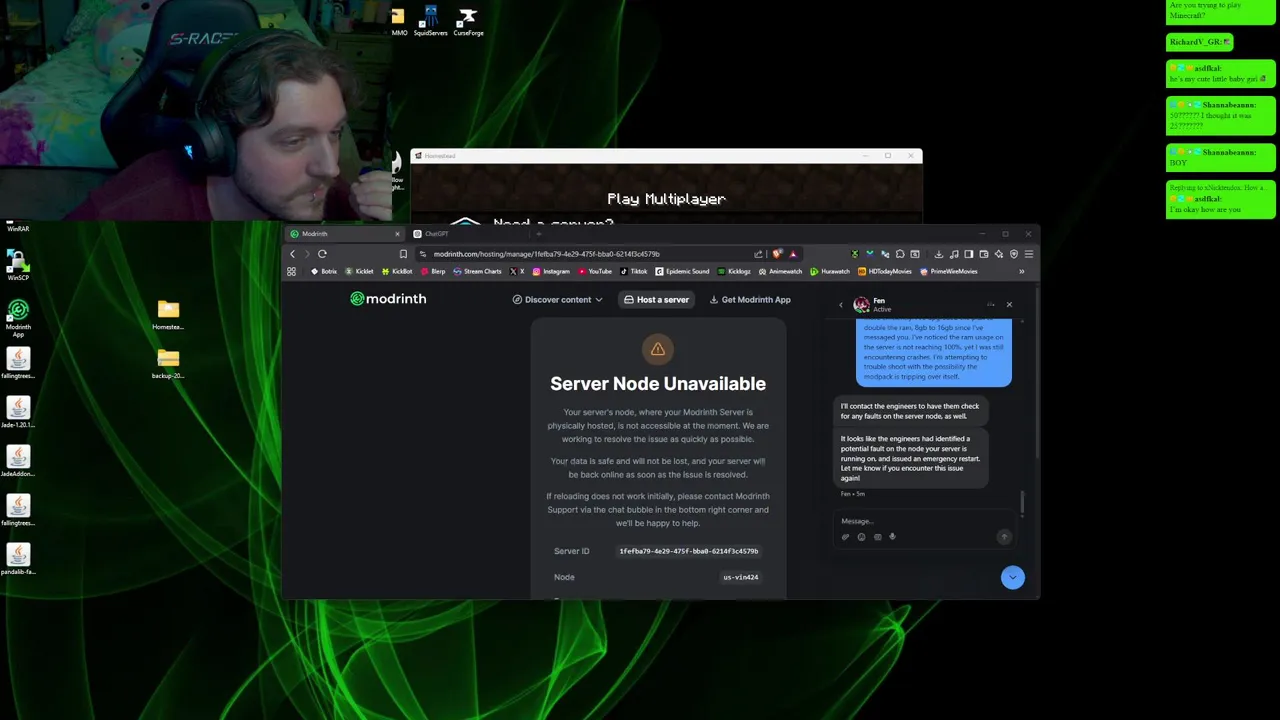Open the JadeAddon jar file on desktop
This screenshot has height=720, width=1280.
18,461
